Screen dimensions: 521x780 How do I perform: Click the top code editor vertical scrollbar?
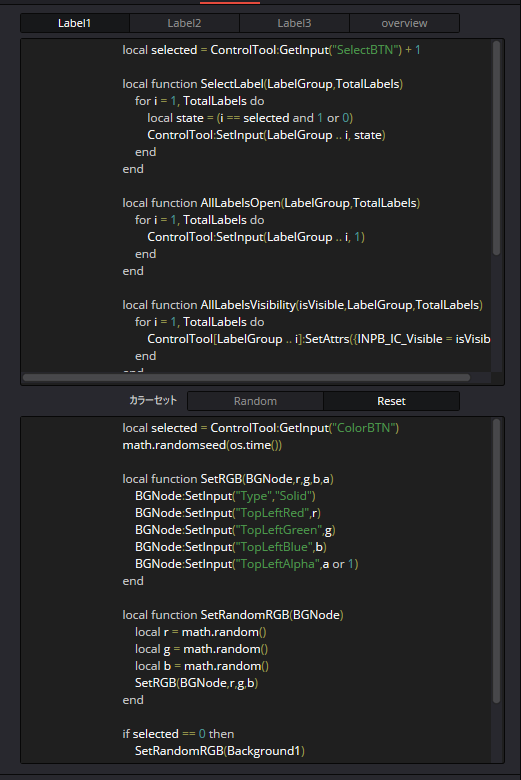click(x=496, y=148)
